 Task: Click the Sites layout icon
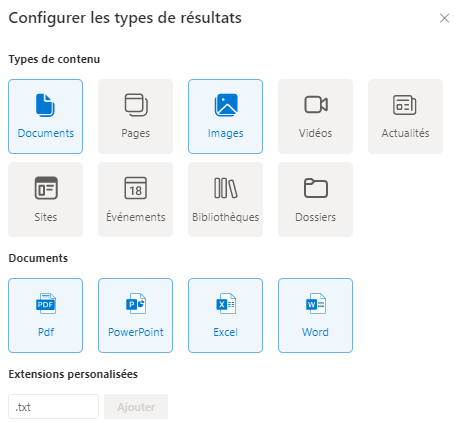click(x=46, y=188)
